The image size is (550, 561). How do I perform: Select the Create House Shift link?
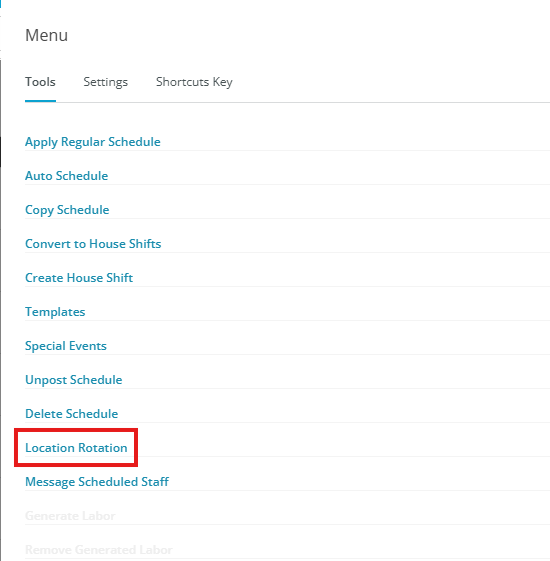[79, 278]
